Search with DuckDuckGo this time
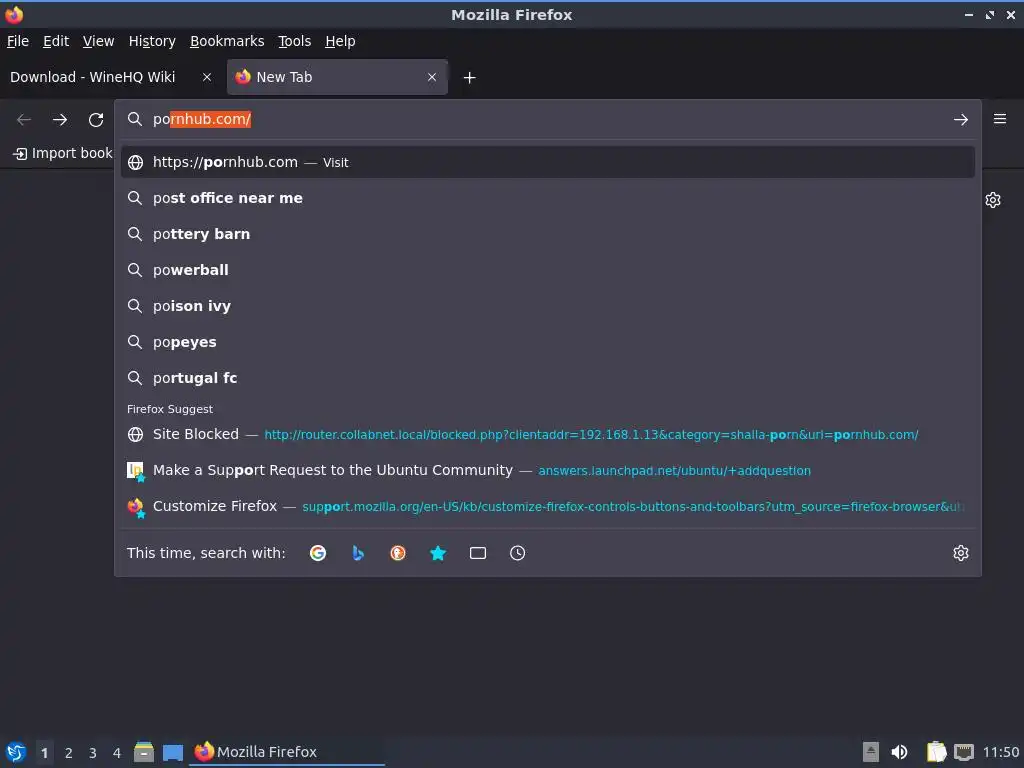This screenshot has height=768, width=1024. 398,553
